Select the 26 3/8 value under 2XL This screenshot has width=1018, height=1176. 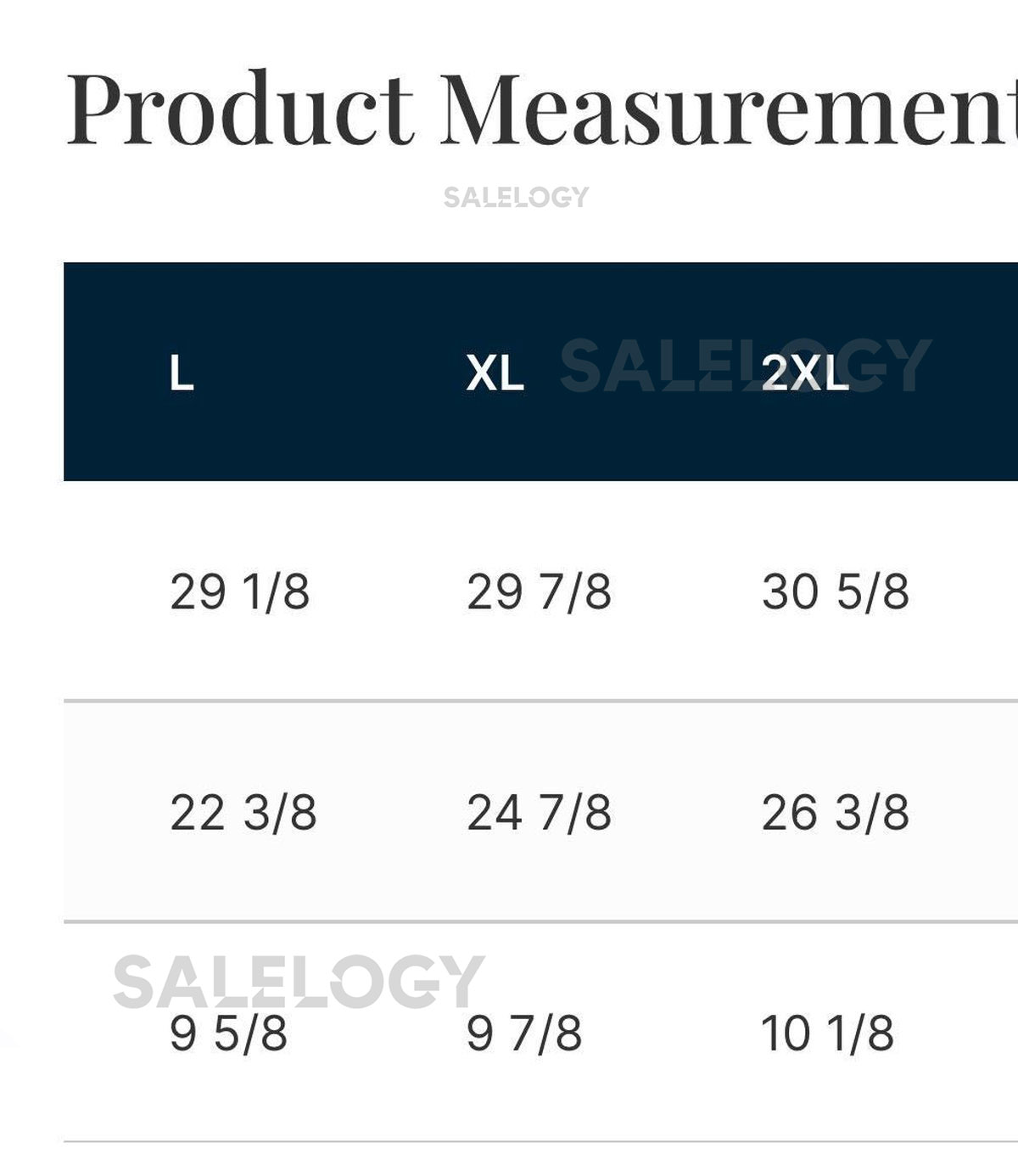[836, 812]
